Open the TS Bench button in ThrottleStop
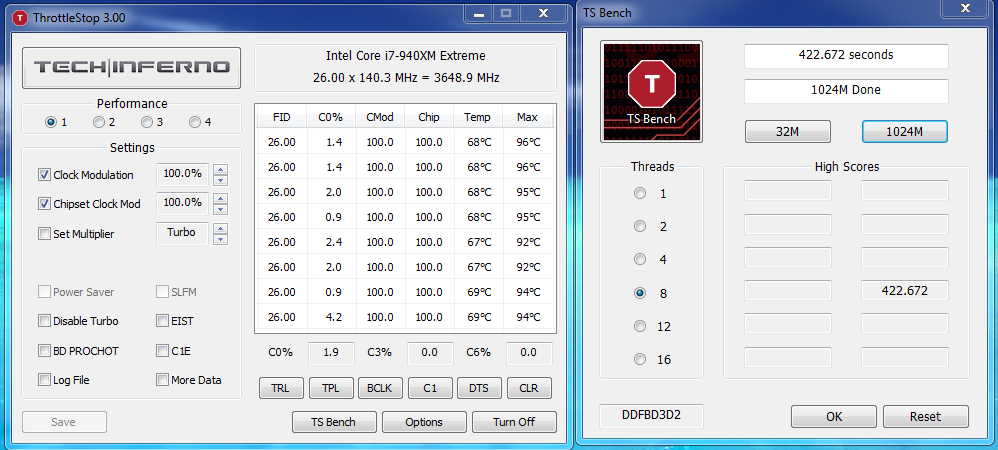Viewport: 998px width, 450px height. point(334,422)
